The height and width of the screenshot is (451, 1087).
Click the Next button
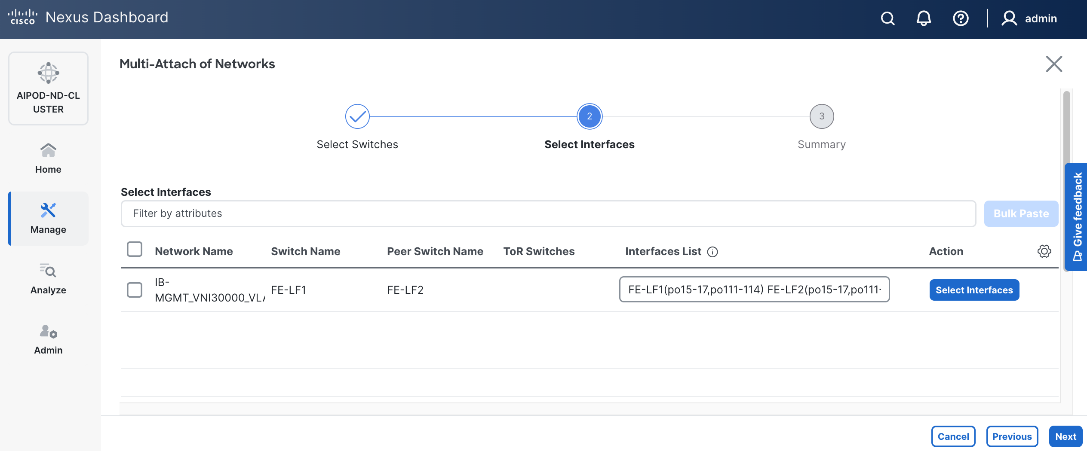pyautogui.click(x=1065, y=436)
